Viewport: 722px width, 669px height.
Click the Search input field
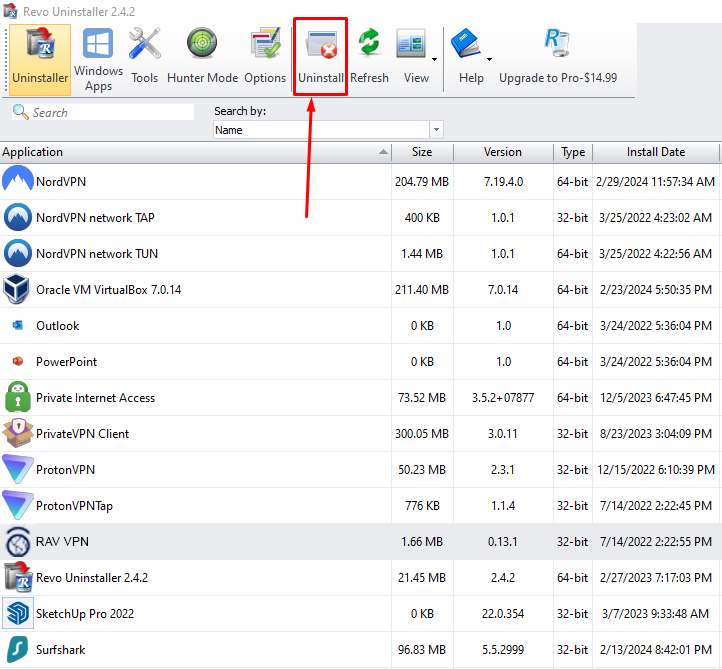(103, 112)
